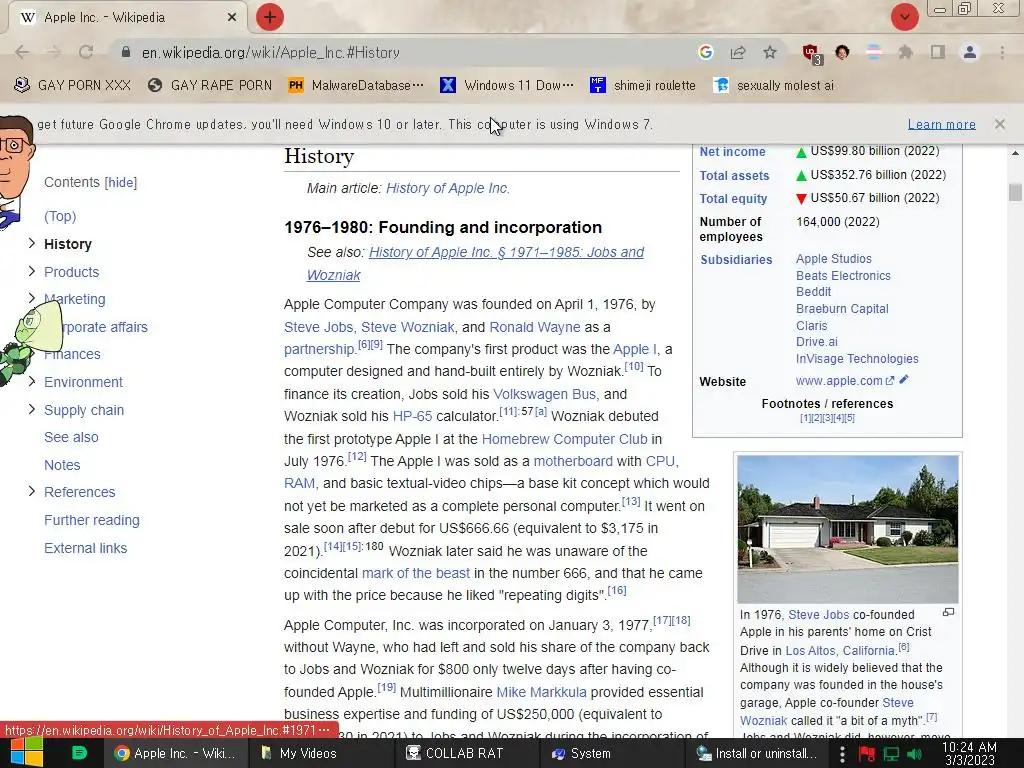
Task: Open the History of Apple Inc. main article
Action: [447, 189]
